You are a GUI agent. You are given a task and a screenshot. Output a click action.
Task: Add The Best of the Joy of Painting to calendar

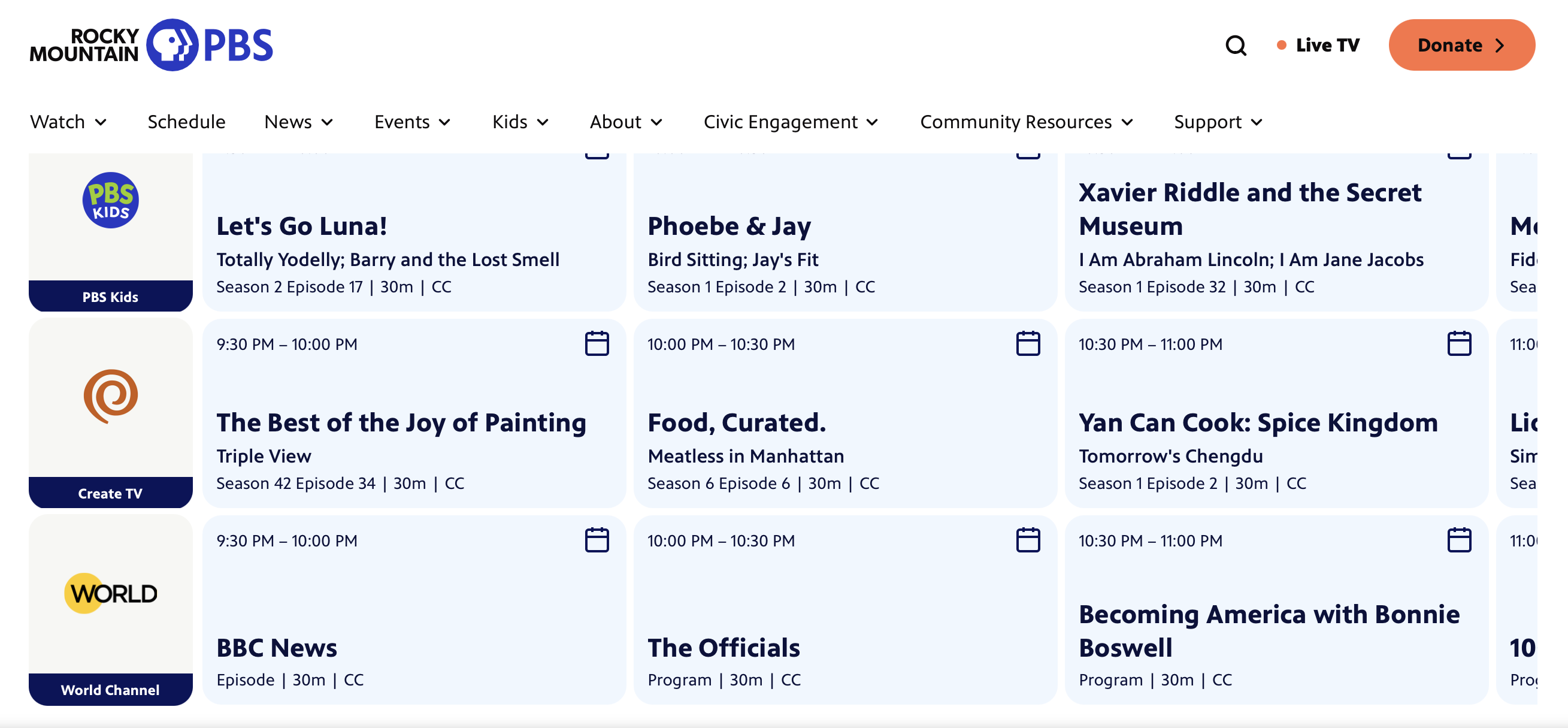click(x=597, y=343)
